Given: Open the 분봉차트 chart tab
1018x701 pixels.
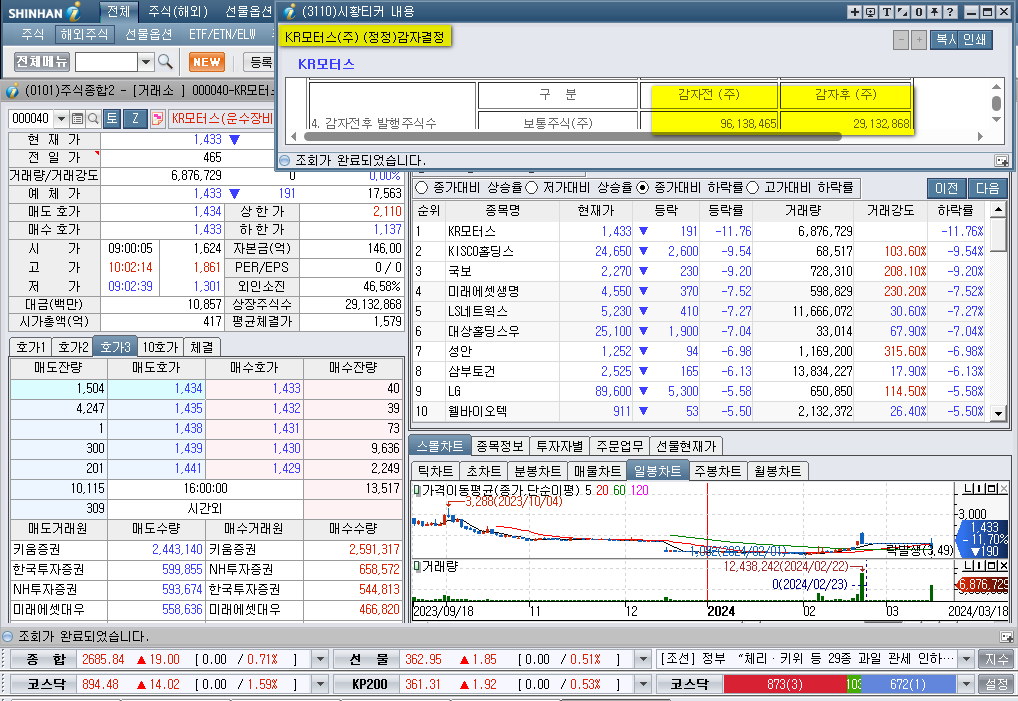Looking at the screenshot, I should 537,471.
